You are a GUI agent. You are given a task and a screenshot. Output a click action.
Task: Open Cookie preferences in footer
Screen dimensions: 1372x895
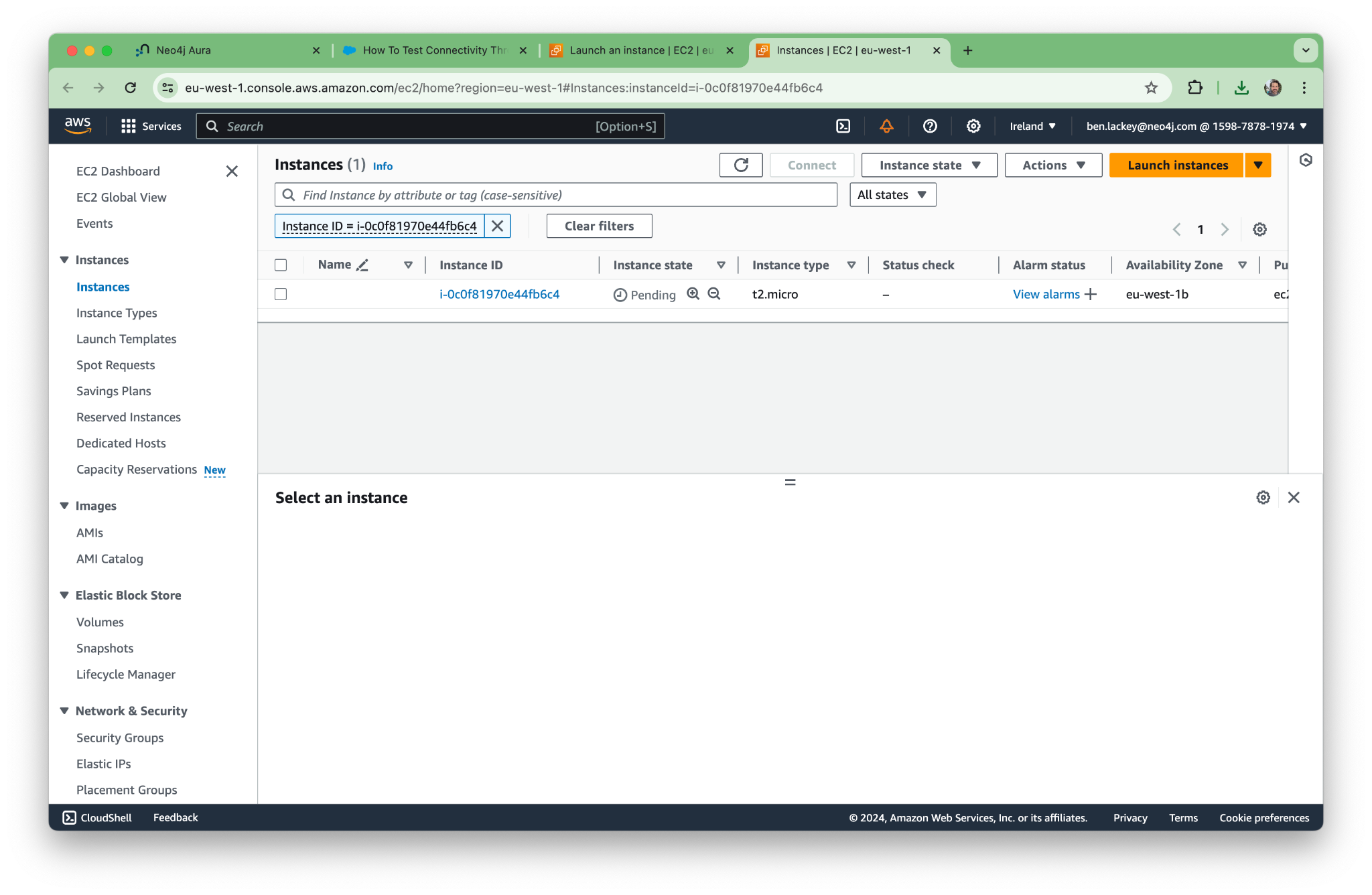click(x=1264, y=817)
